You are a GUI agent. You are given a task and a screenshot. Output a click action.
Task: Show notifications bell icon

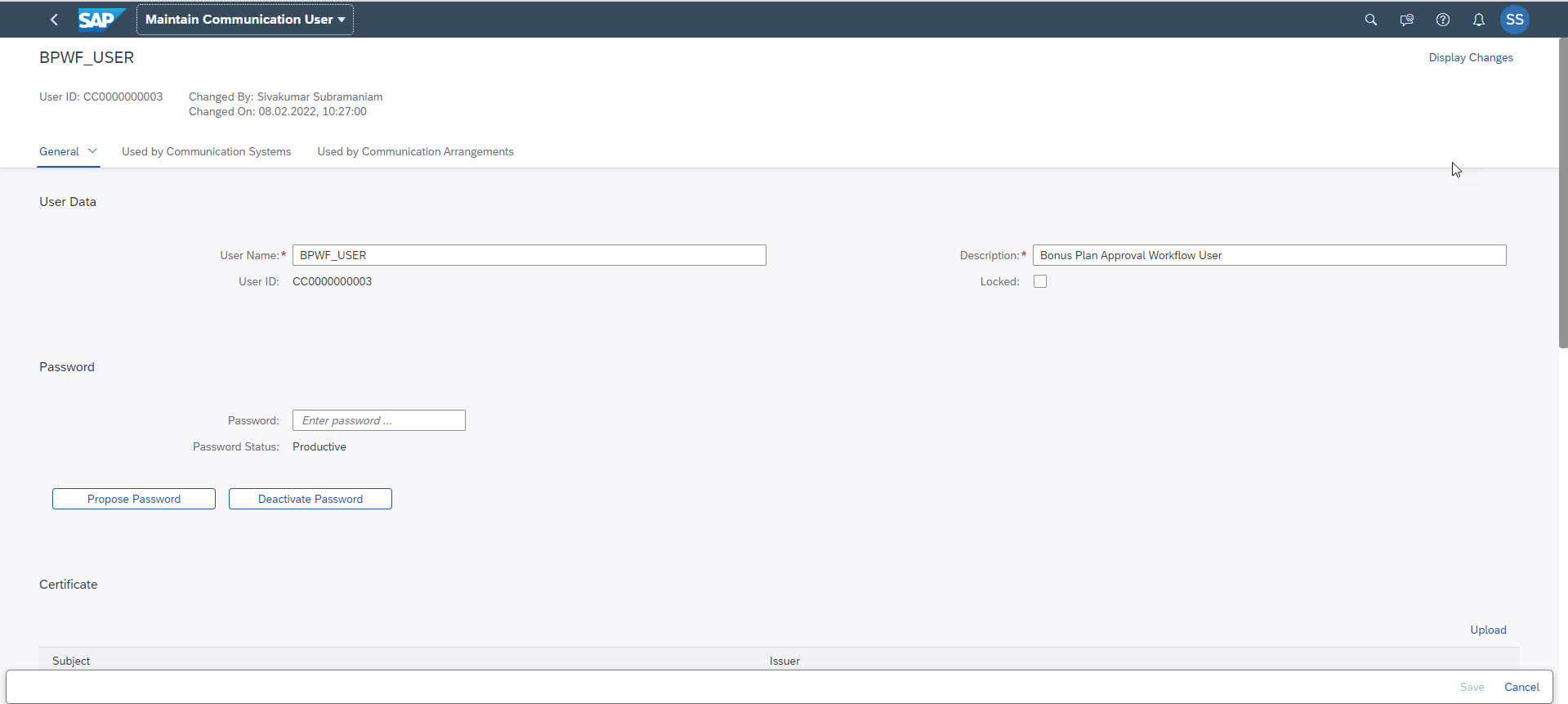(1478, 20)
